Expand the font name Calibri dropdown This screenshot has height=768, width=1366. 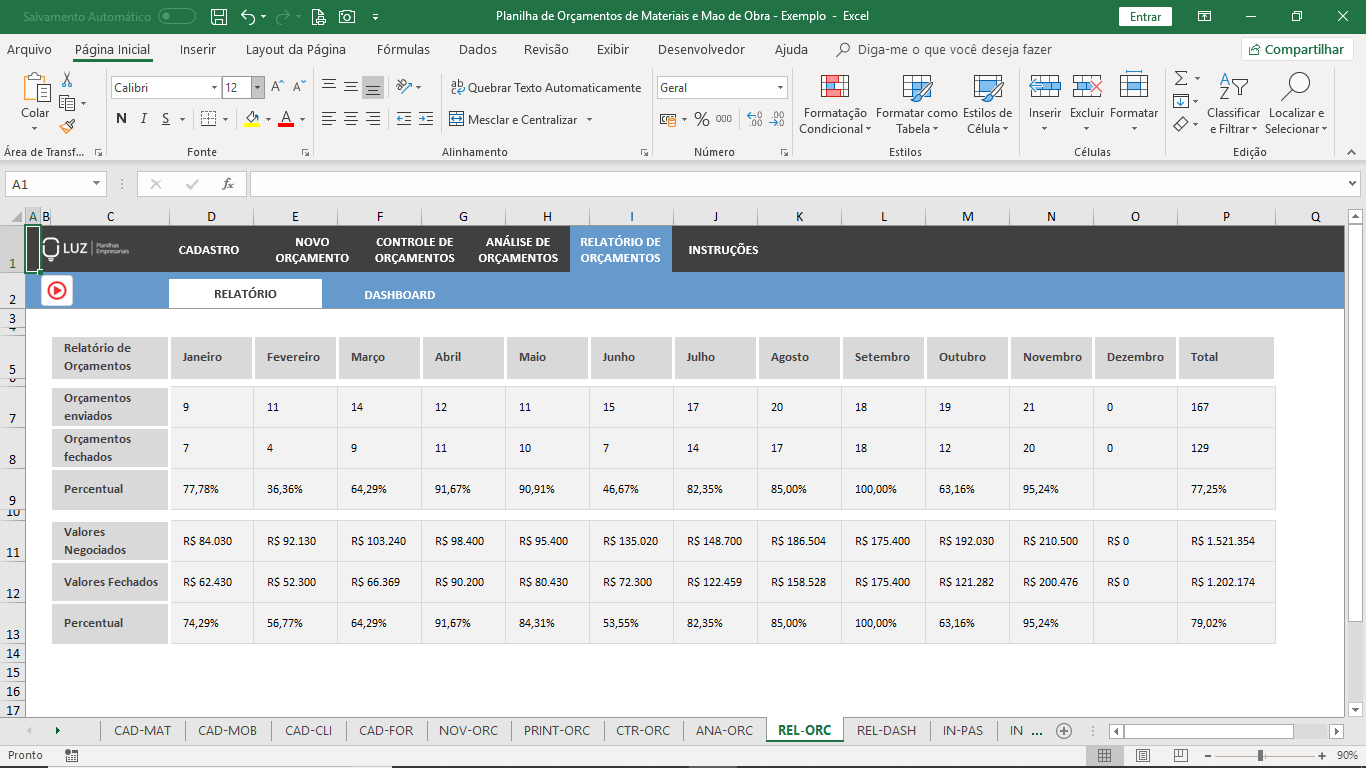coord(214,88)
